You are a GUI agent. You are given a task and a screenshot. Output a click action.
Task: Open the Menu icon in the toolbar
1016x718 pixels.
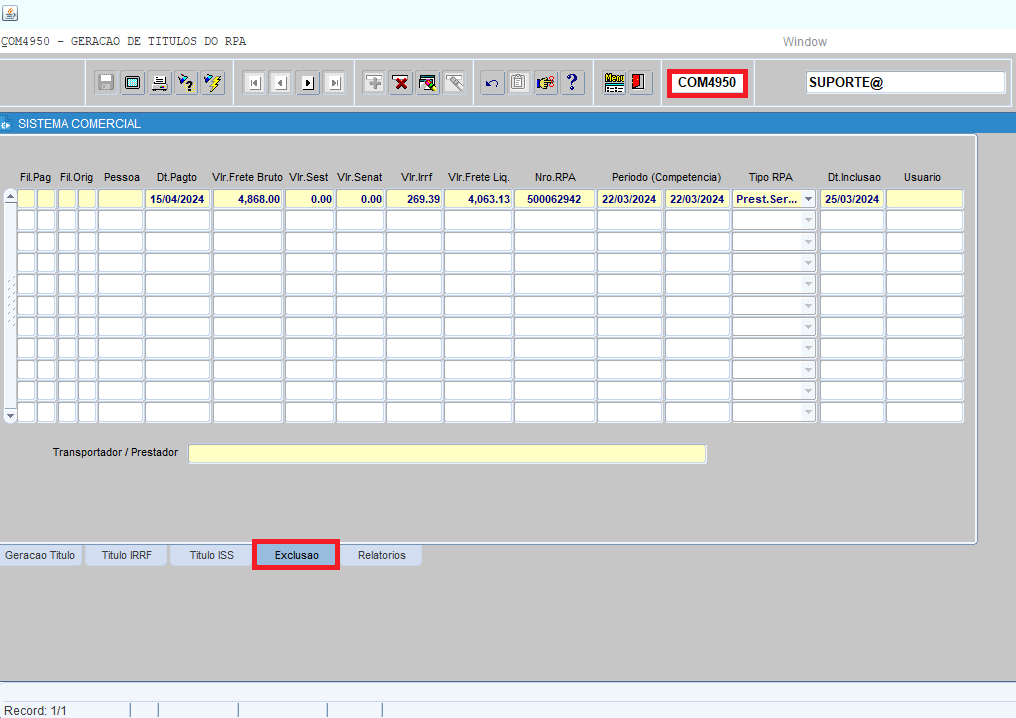[614, 82]
